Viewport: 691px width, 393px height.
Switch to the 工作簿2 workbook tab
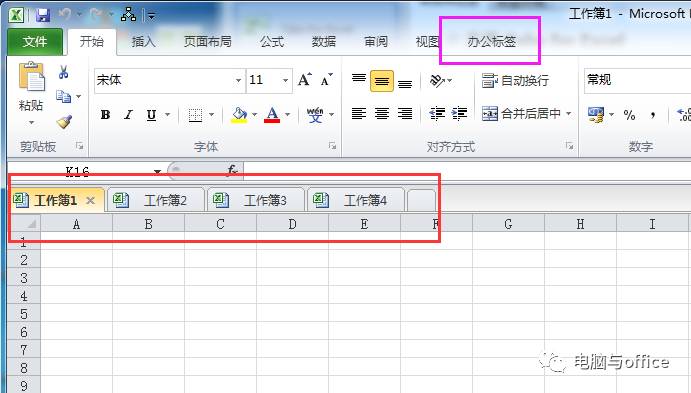pos(156,200)
